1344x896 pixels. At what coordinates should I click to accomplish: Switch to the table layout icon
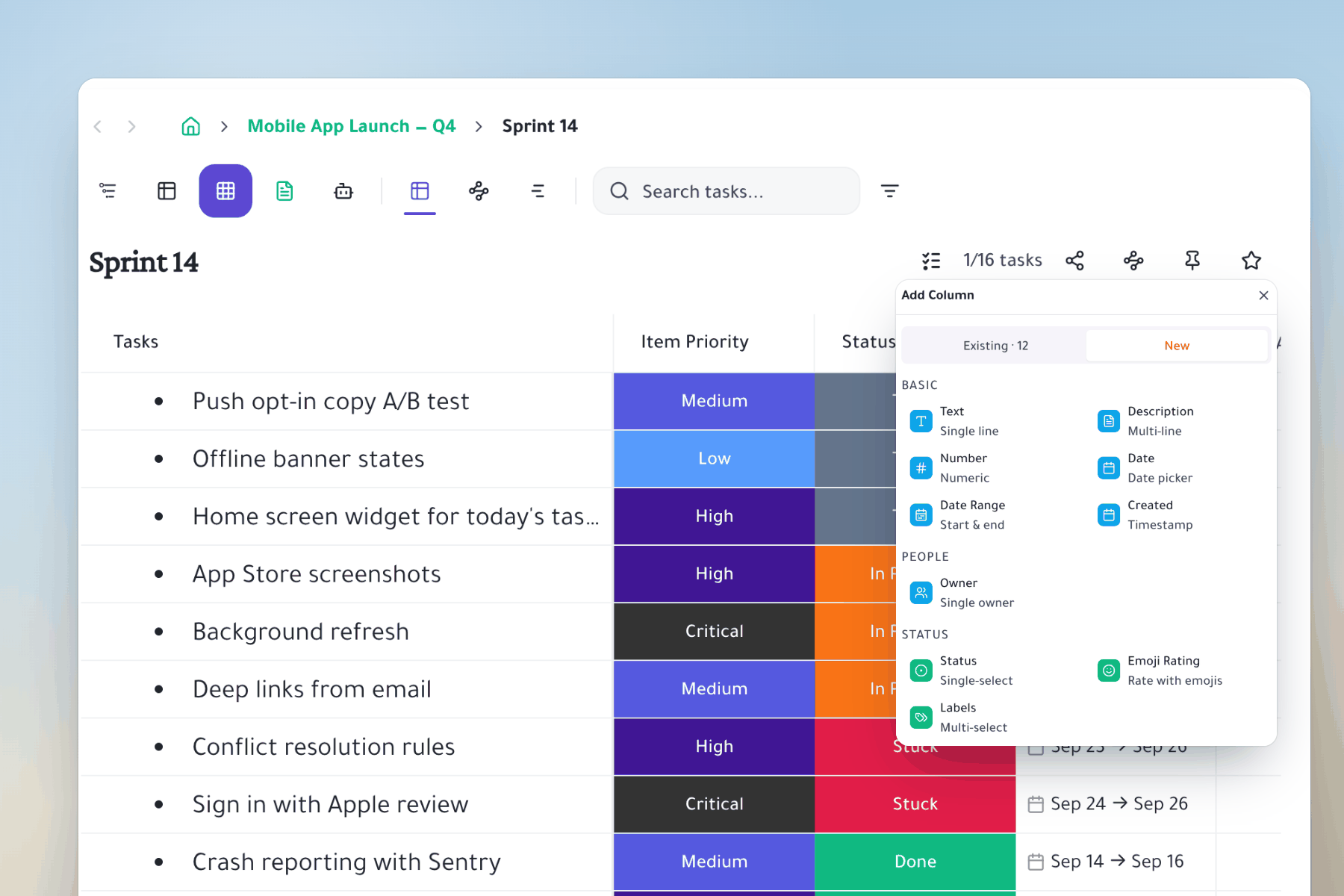(x=167, y=191)
